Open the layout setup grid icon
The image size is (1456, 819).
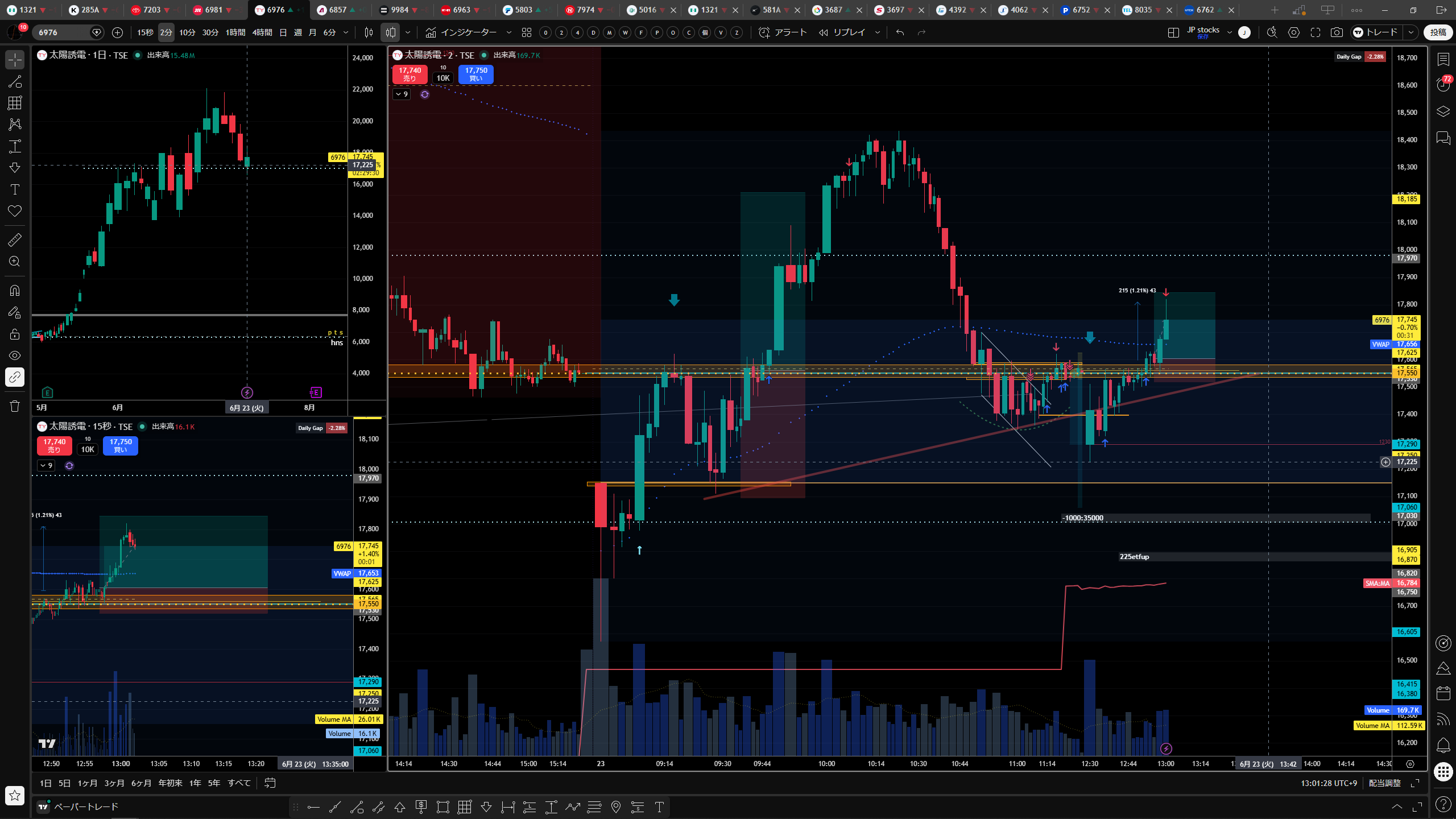[x=1173, y=32]
